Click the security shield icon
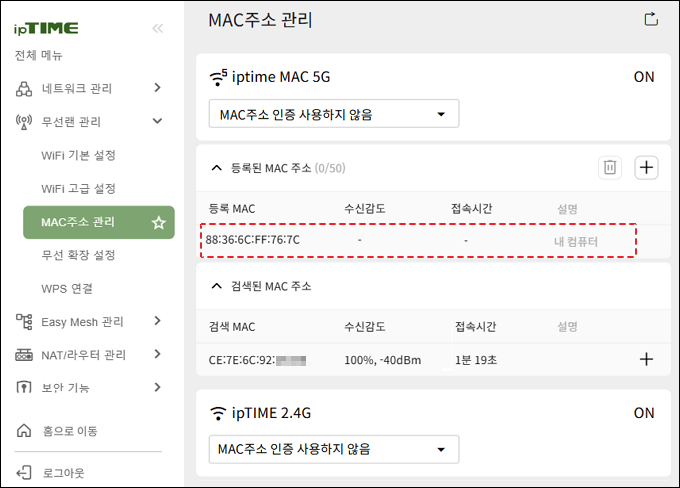This screenshot has height=488, width=680. click(24, 387)
